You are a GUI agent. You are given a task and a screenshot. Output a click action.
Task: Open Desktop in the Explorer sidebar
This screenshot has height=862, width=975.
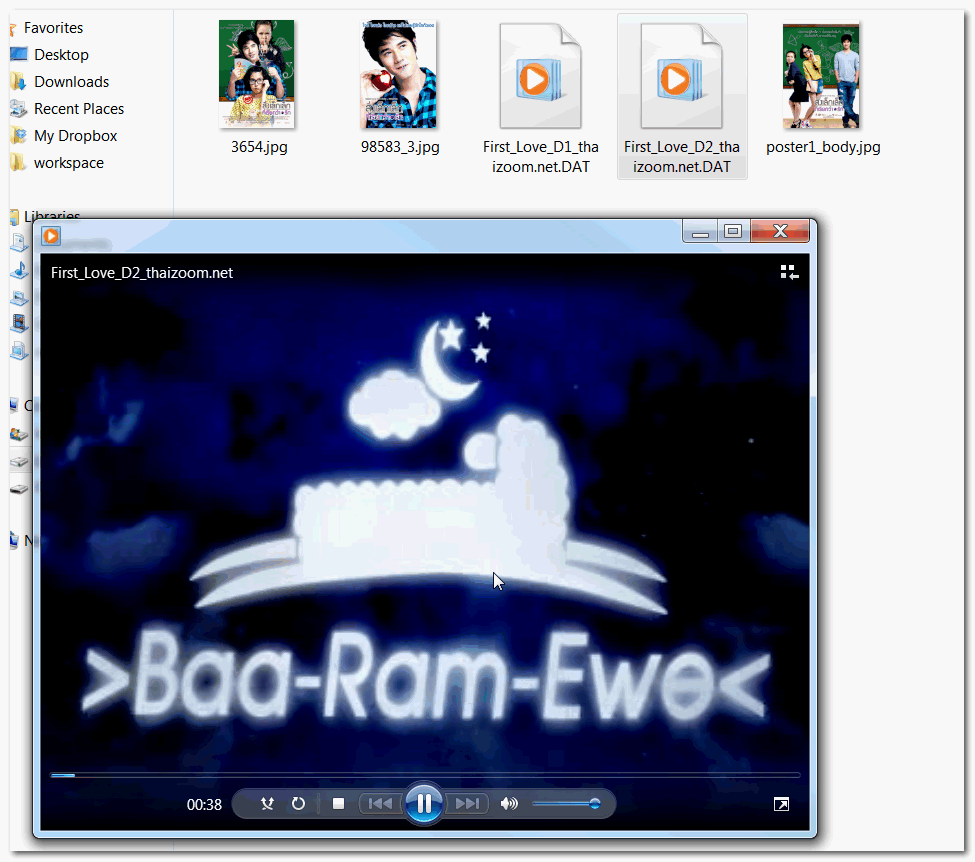point(61,55)
